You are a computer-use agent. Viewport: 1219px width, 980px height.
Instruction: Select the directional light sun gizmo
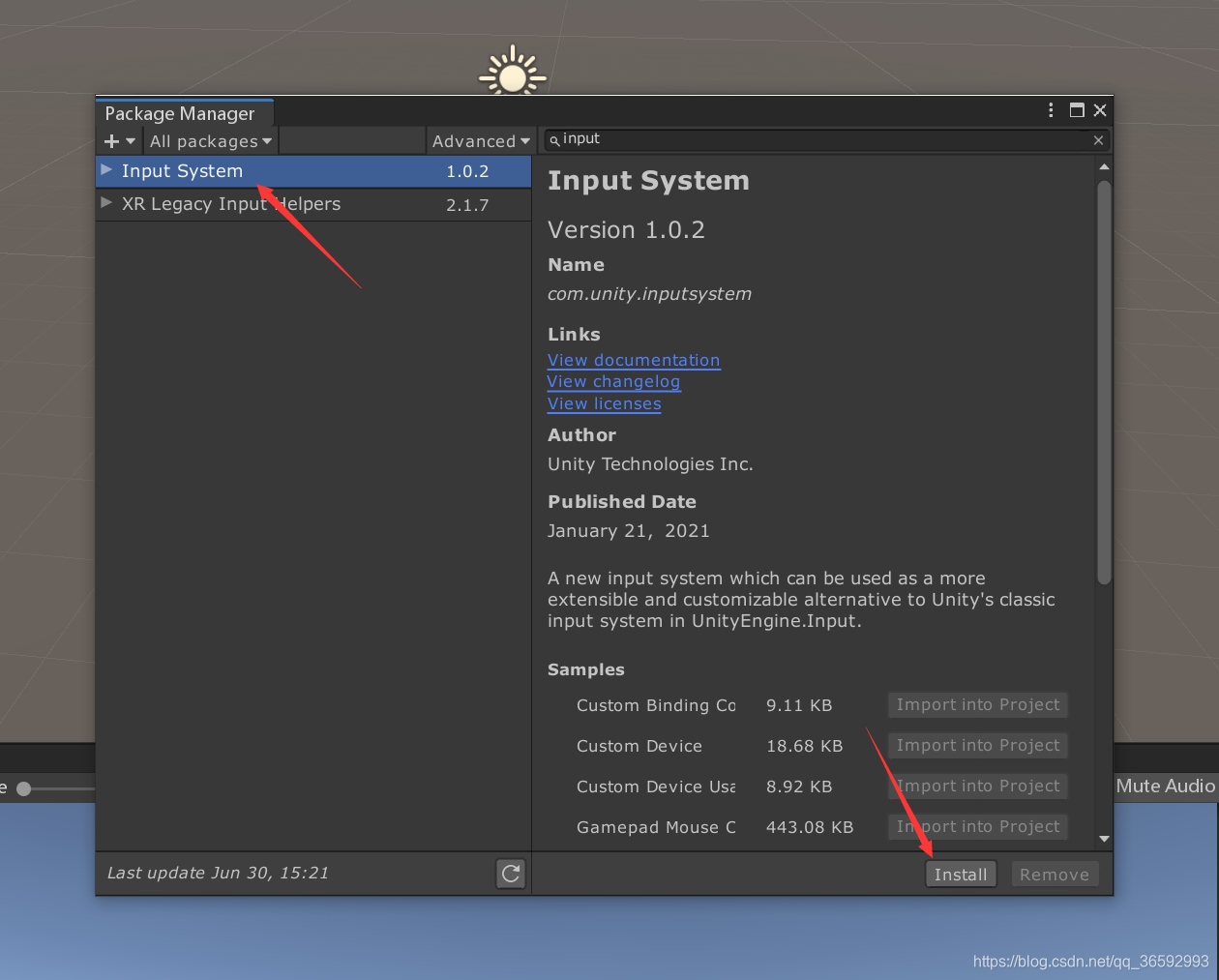click(513, 75)
